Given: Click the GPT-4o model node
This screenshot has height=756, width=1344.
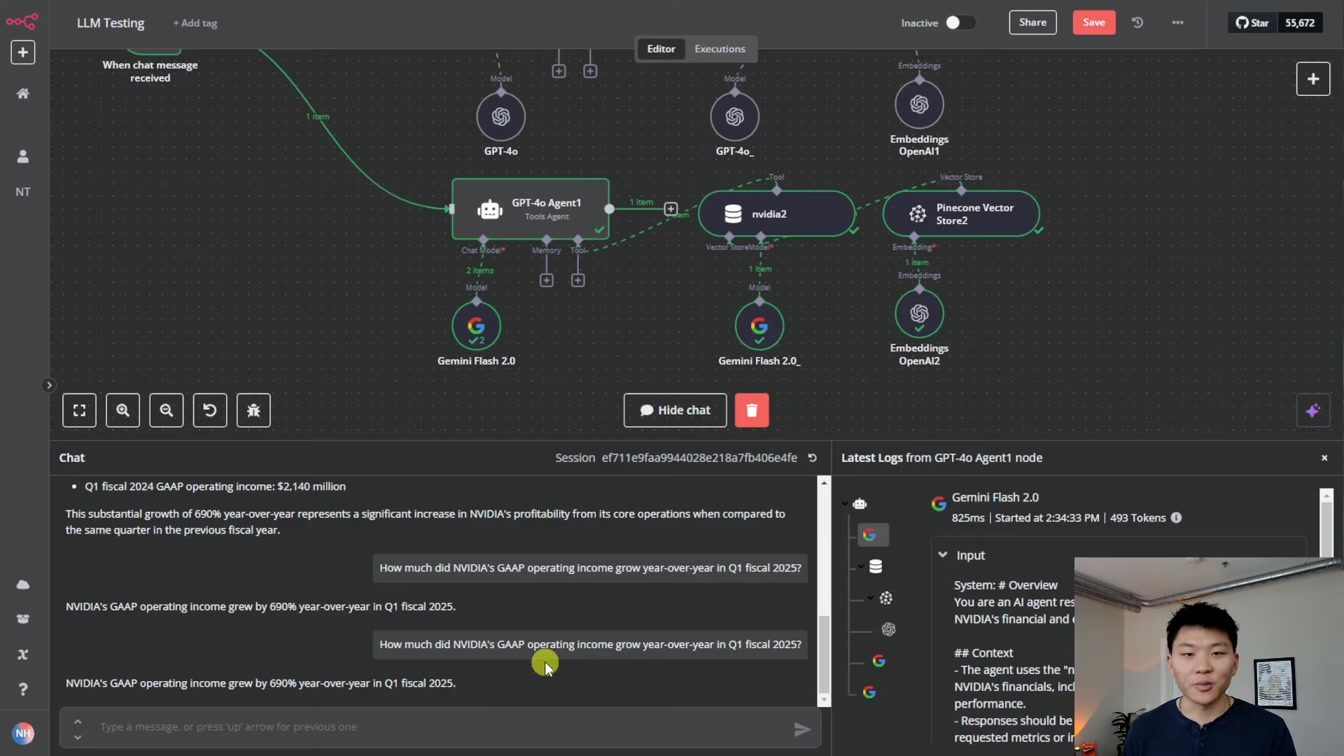Looking at the screenshot, I should (x=501, y=117).
